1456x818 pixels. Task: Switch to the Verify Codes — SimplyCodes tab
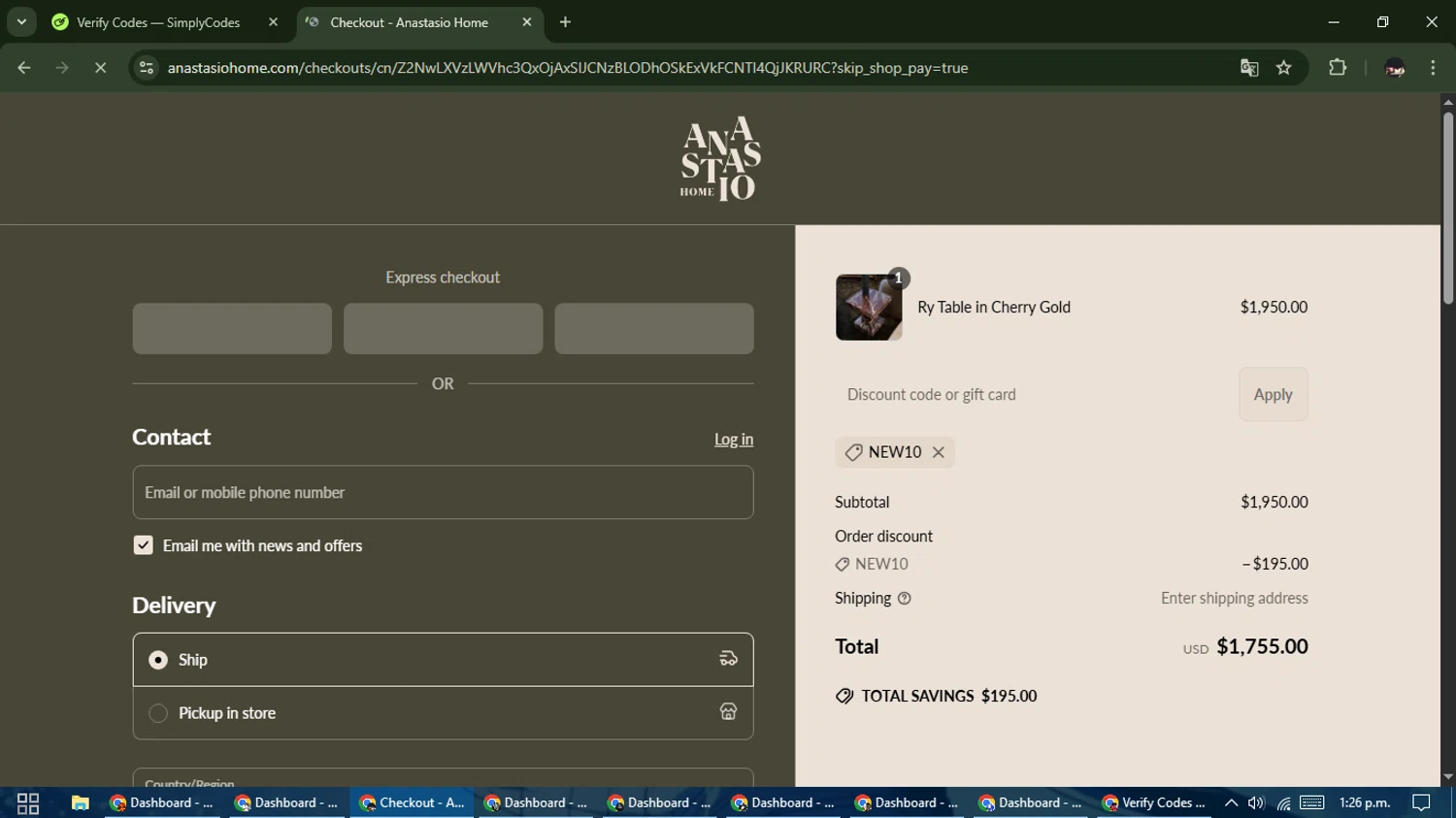(x=158, y=22)
